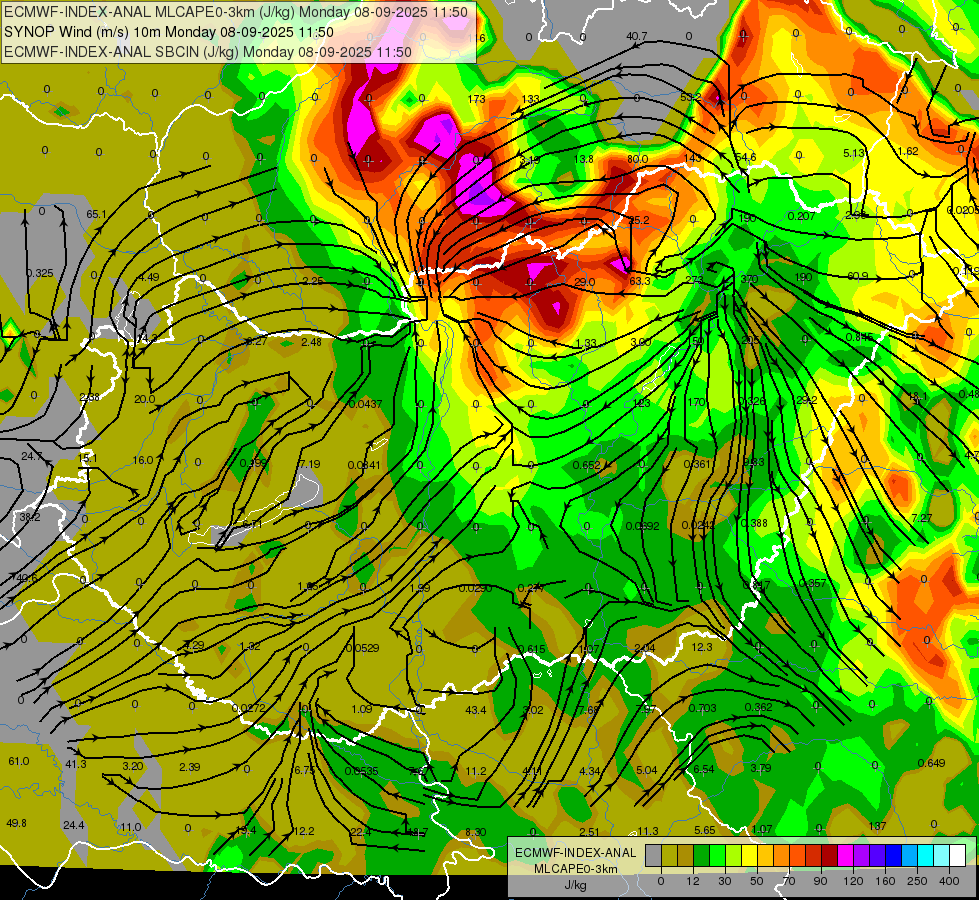Click the map value 0.845
Image resolution: width=979 pixels, height=900 pixels.
860,337
